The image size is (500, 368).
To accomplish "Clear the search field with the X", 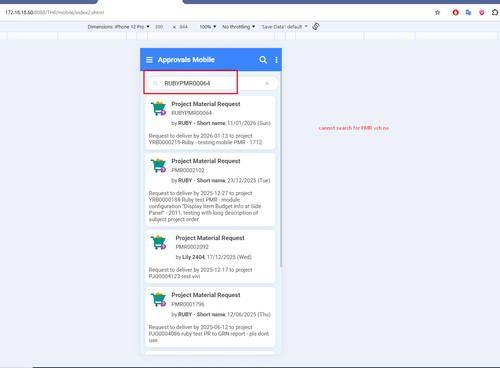I will (x=267, y=84).
